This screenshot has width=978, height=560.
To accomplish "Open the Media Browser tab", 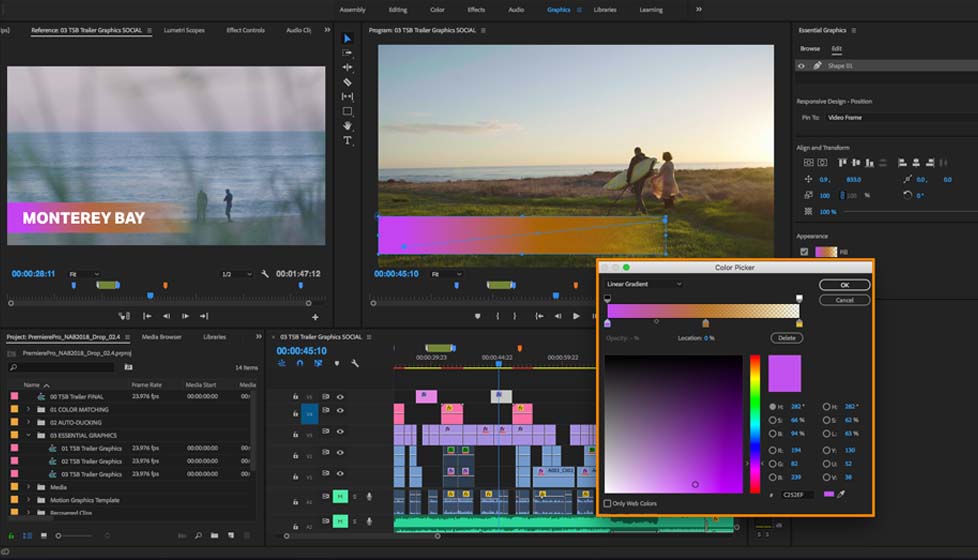I will (162, 337).
